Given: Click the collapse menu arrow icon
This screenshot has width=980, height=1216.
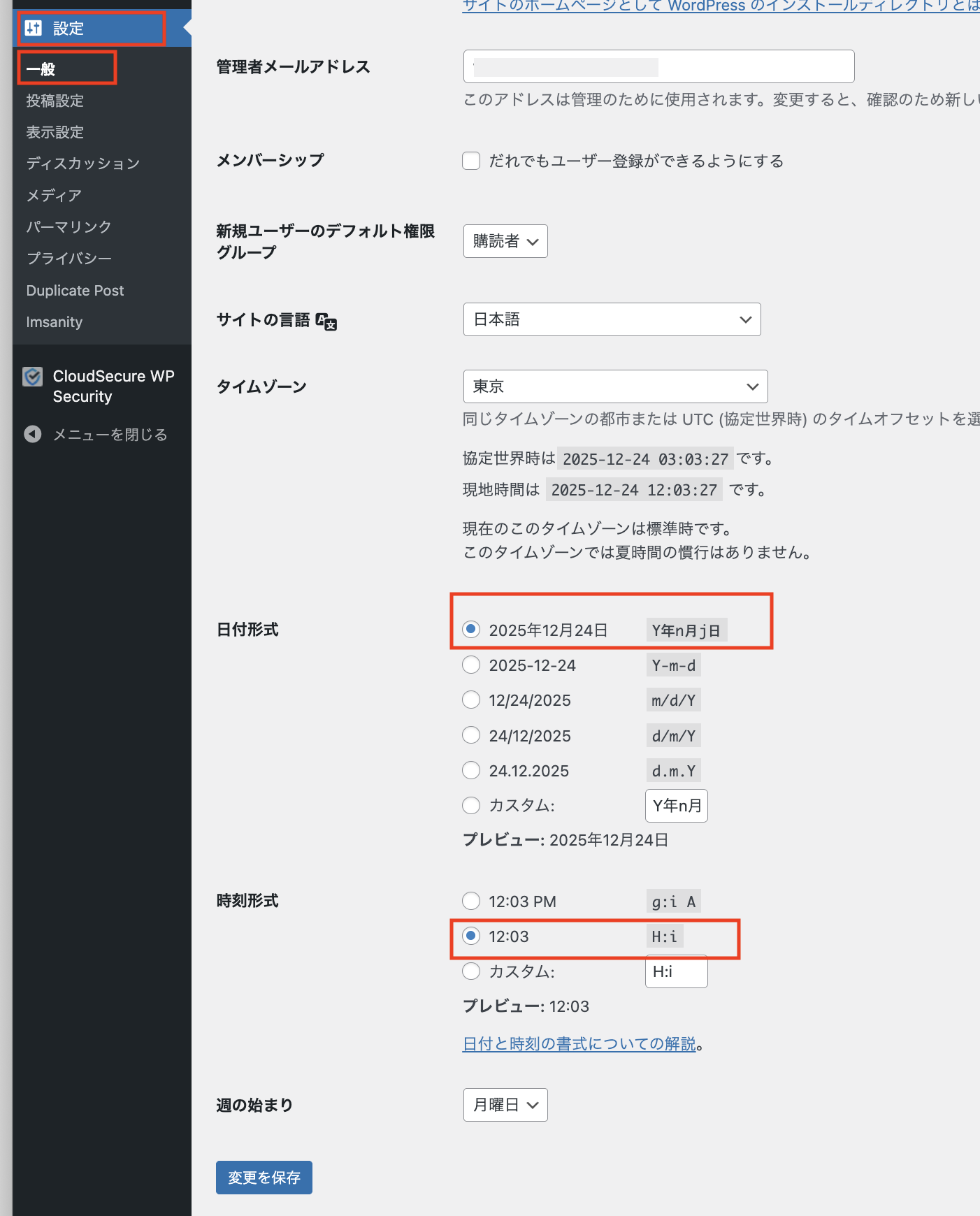Looking at the screenshot, I should 33,435.
